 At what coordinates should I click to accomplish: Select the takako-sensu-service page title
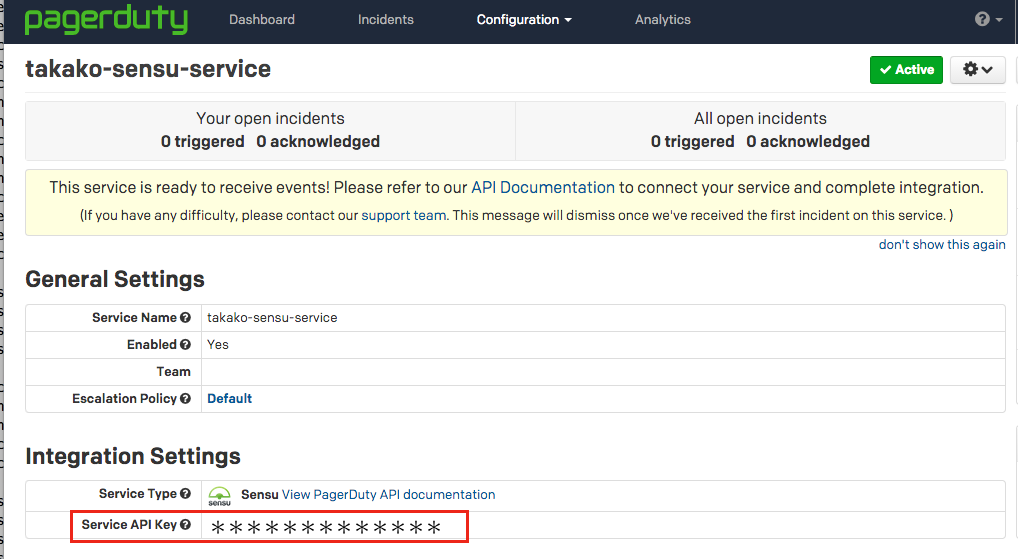click(x=148, y=69)
